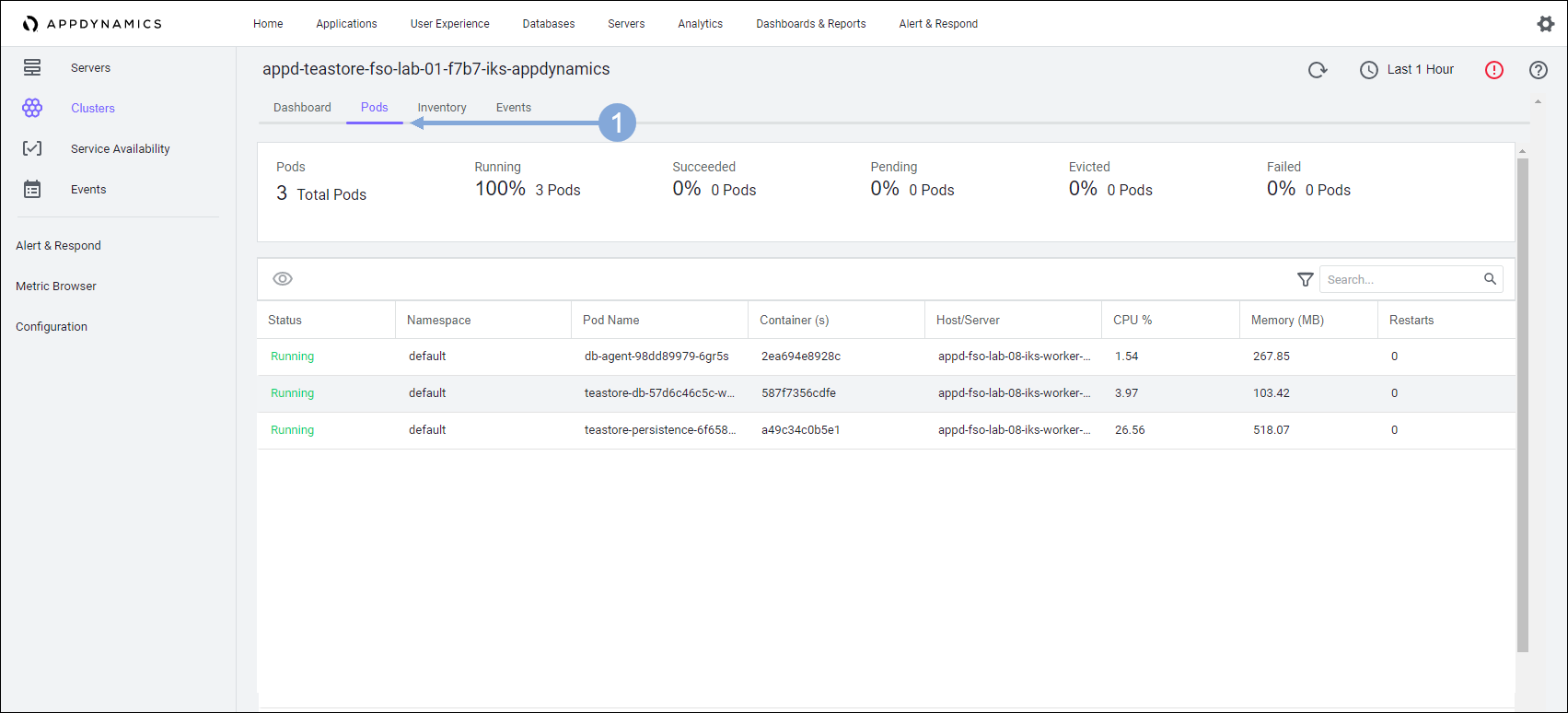Click the pod Search input field
Screen dimensions: 1568x713
click(1400, 279)
